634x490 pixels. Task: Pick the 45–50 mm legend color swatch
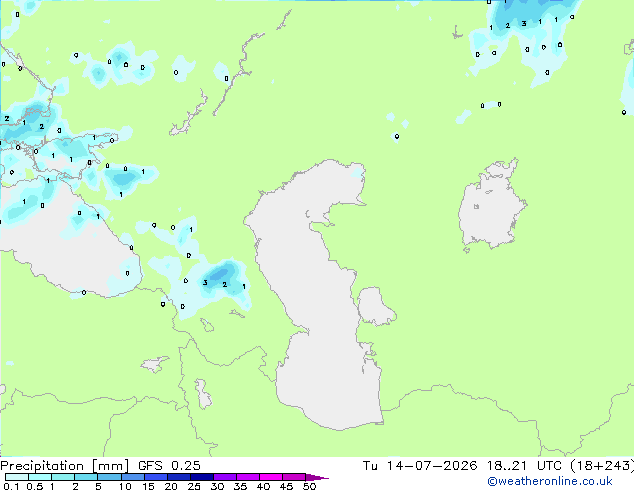click(294, 477)
